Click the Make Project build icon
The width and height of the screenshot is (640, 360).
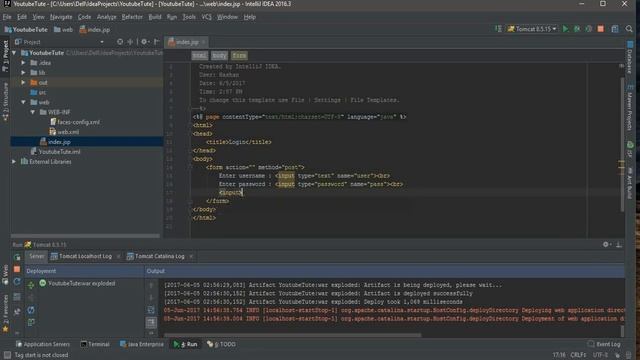(x=498, y=29)
